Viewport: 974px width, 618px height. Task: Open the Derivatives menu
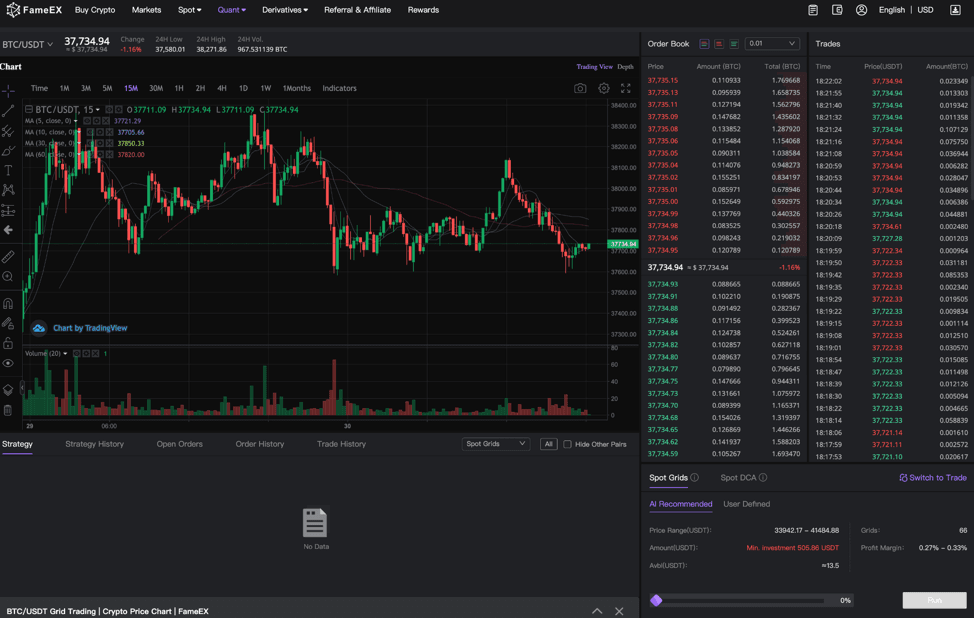coord(285,10)
